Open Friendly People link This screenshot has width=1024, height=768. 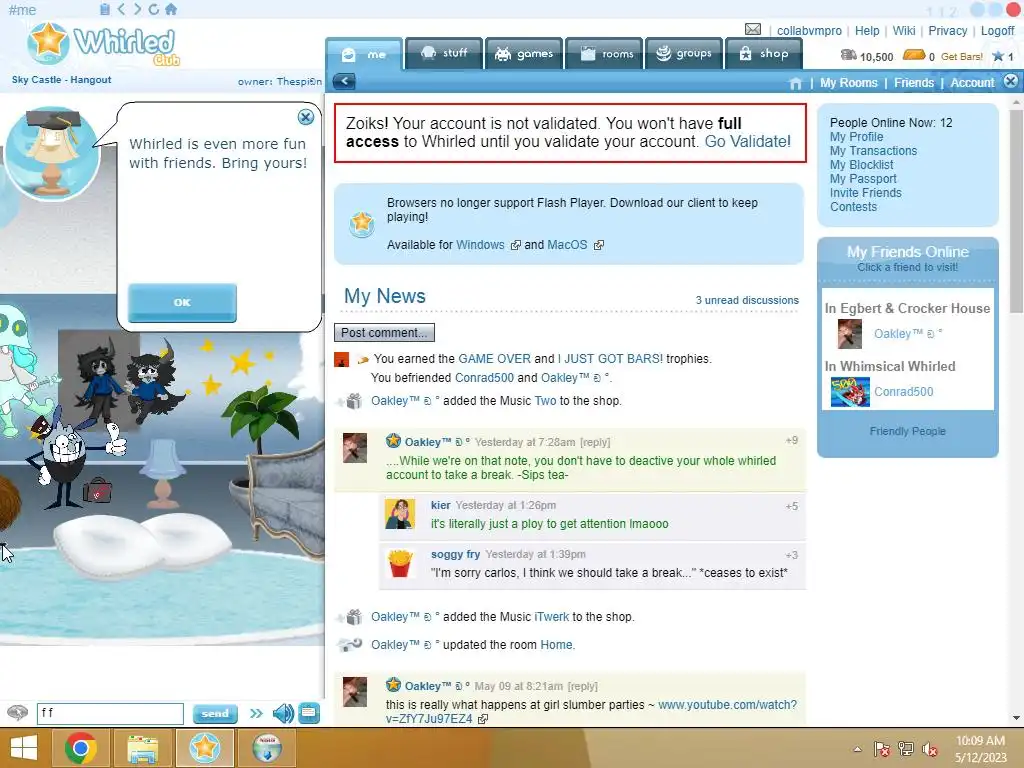(x=907, y=431)
